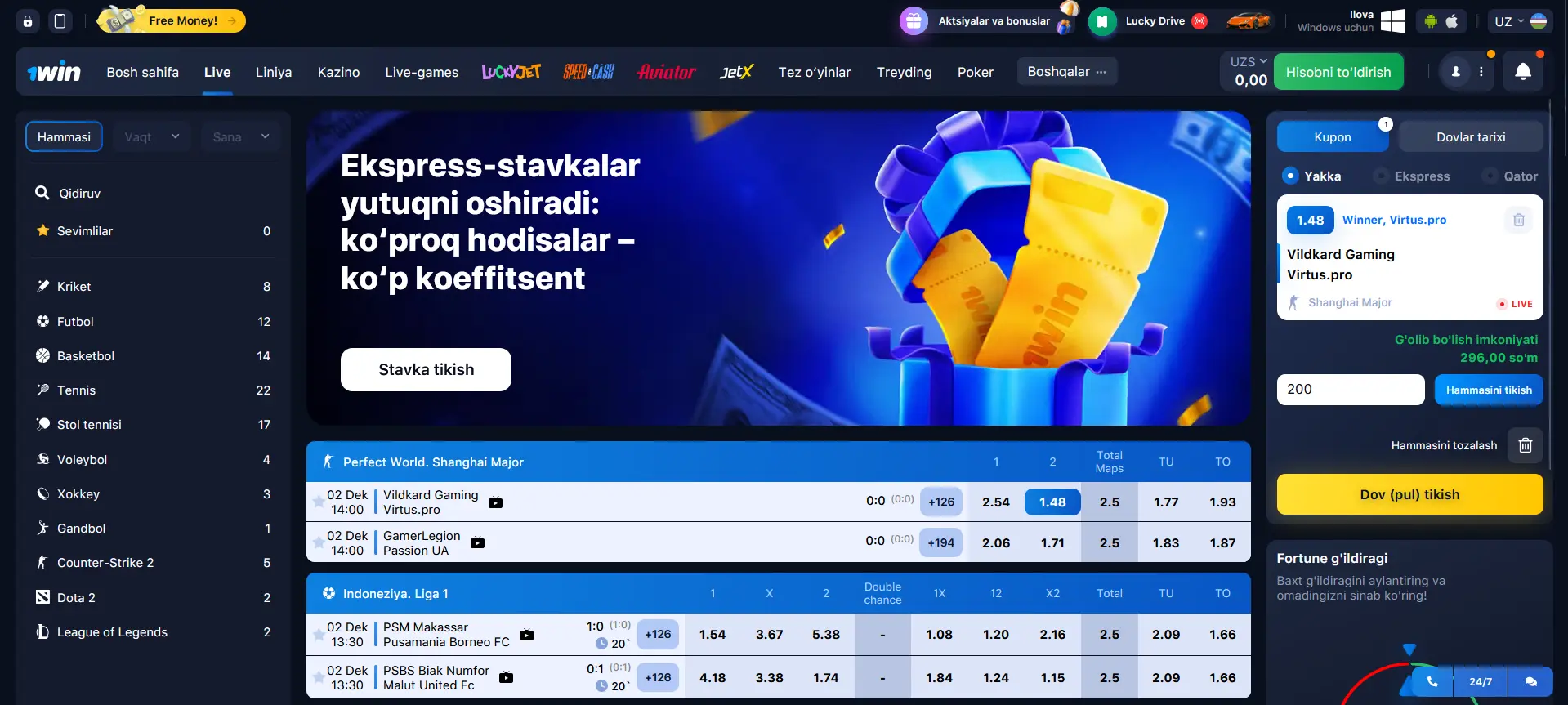Switch to the Dovlar tarixi tab
1568x705 pixels.
1471,136
